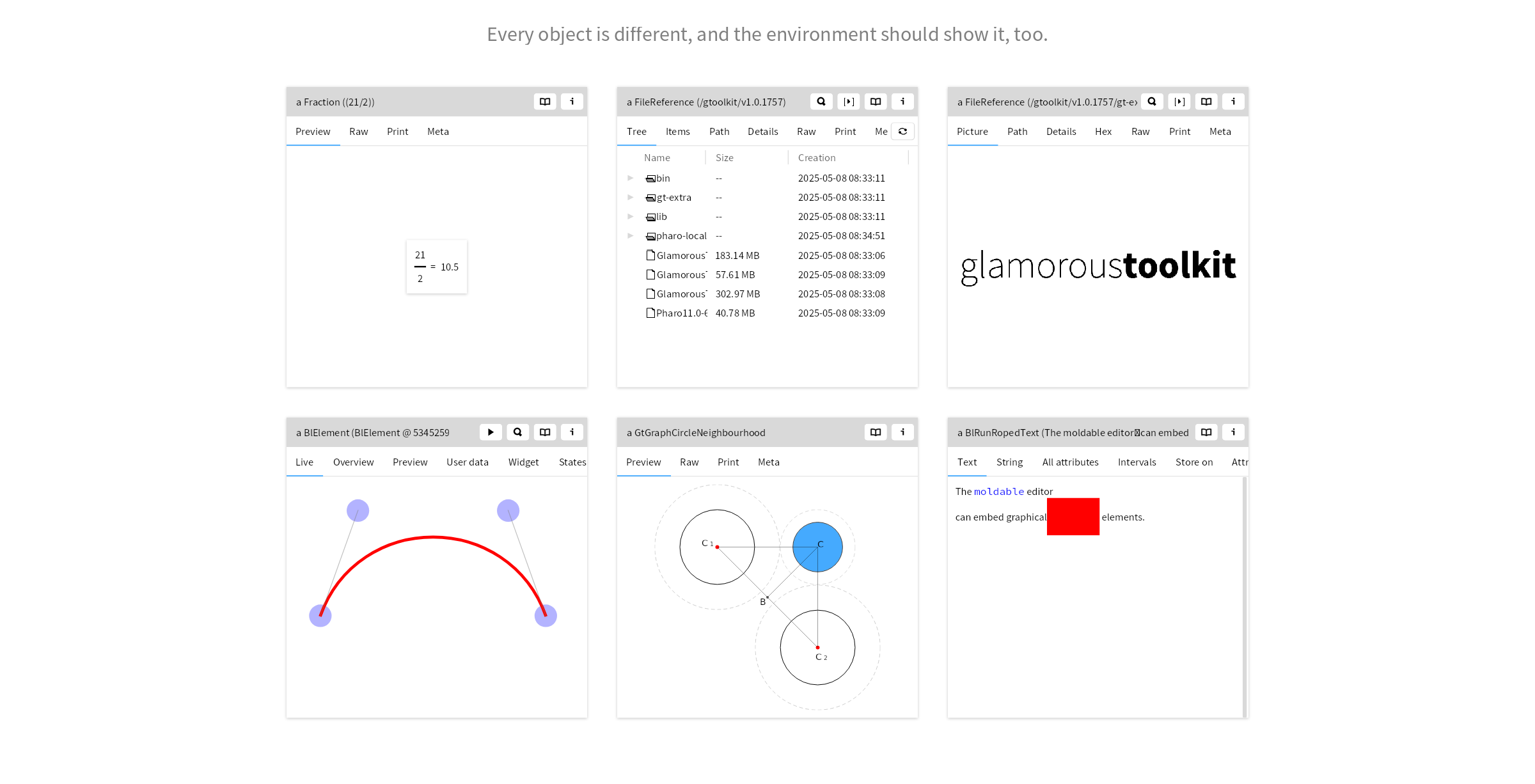1535x784 pixels.
Task: Click play-in-brackets icon in Picture FileReference panel
Action: click(x=1179, y=102)
